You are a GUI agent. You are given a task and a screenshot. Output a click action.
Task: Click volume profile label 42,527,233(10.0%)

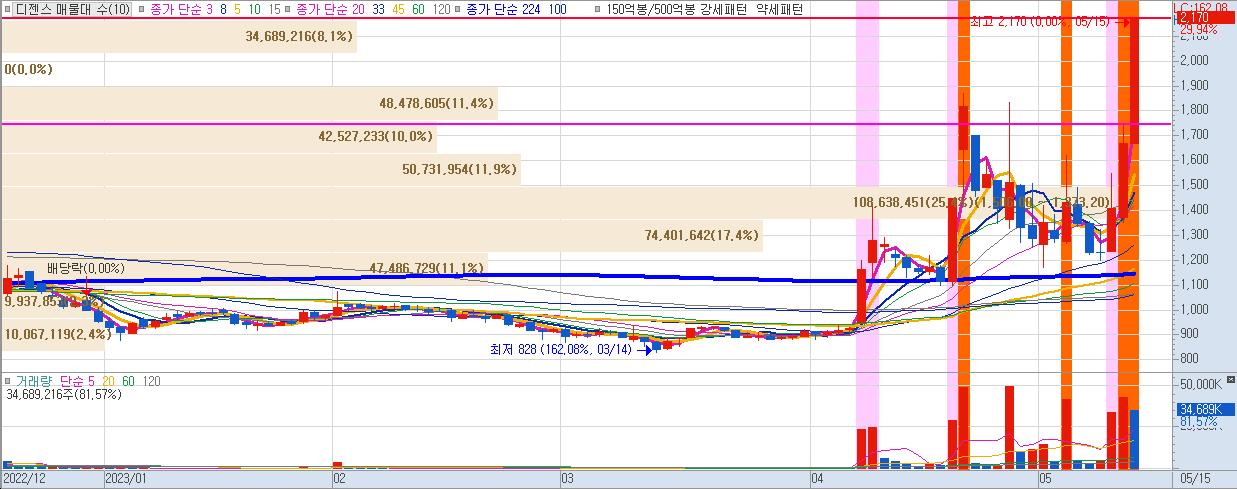[x=376, y=136]
